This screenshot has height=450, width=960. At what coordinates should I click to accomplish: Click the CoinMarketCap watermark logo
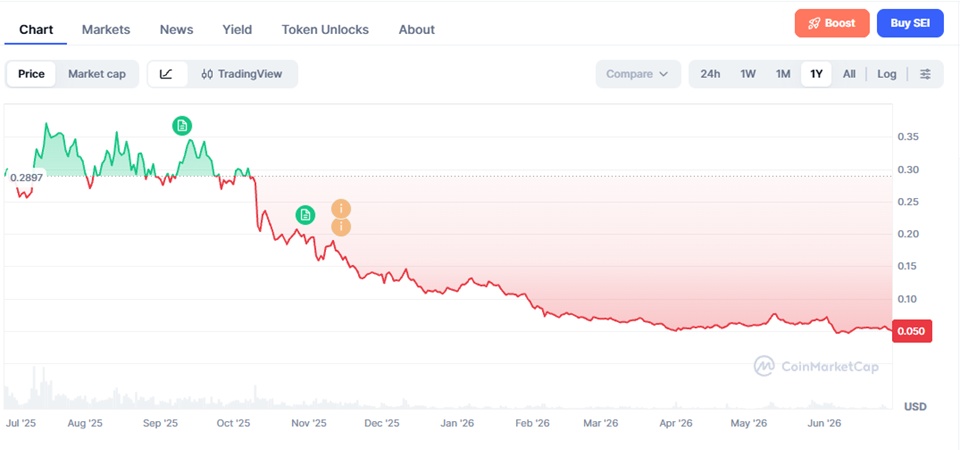tap(816, 366)
